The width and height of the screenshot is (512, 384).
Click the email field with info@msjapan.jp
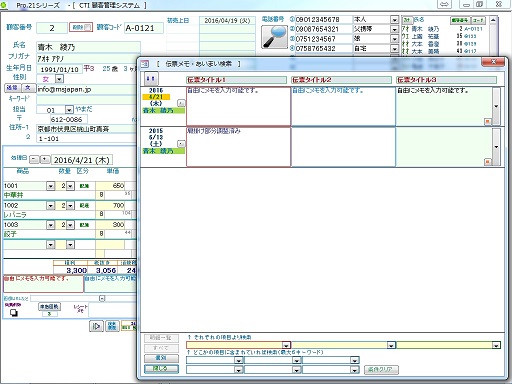click(x=87, y=89)
